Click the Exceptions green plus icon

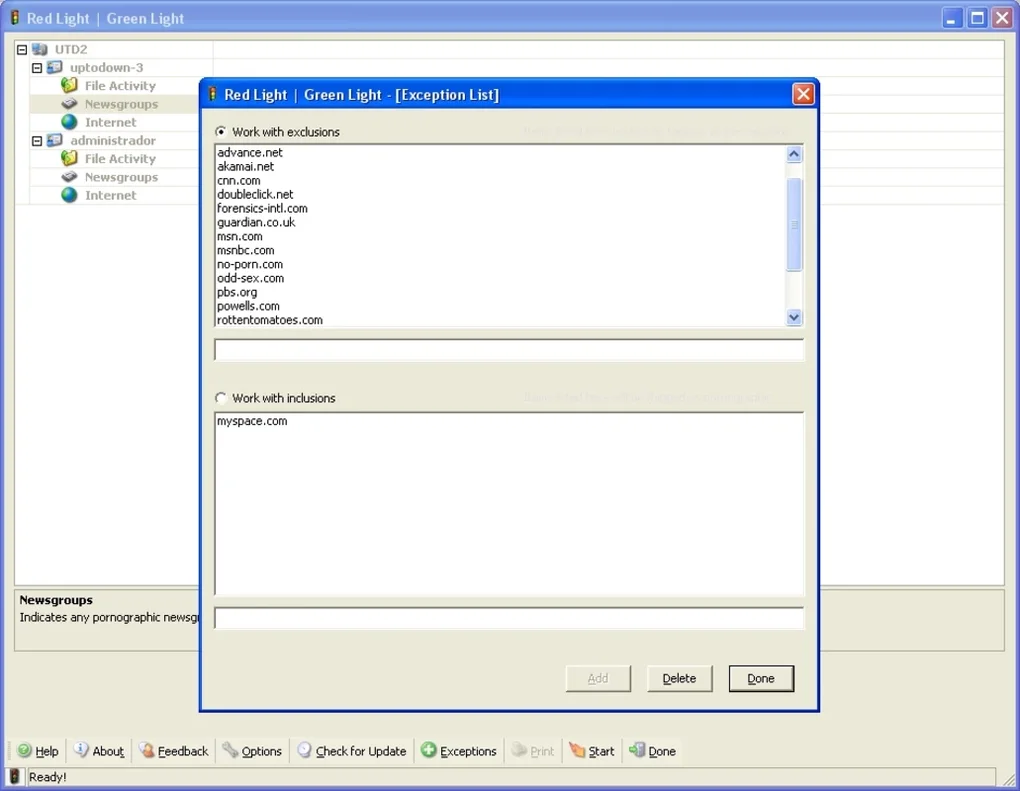click(429, 750)
